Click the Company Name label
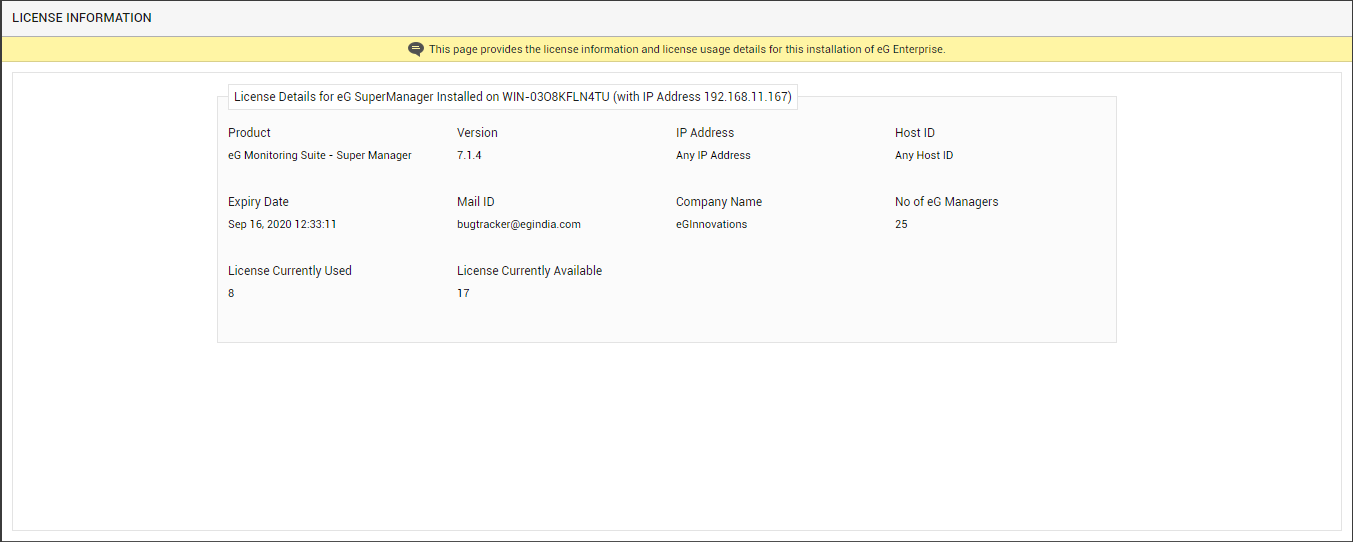1353x542 pixels. [x=719, y=202]
